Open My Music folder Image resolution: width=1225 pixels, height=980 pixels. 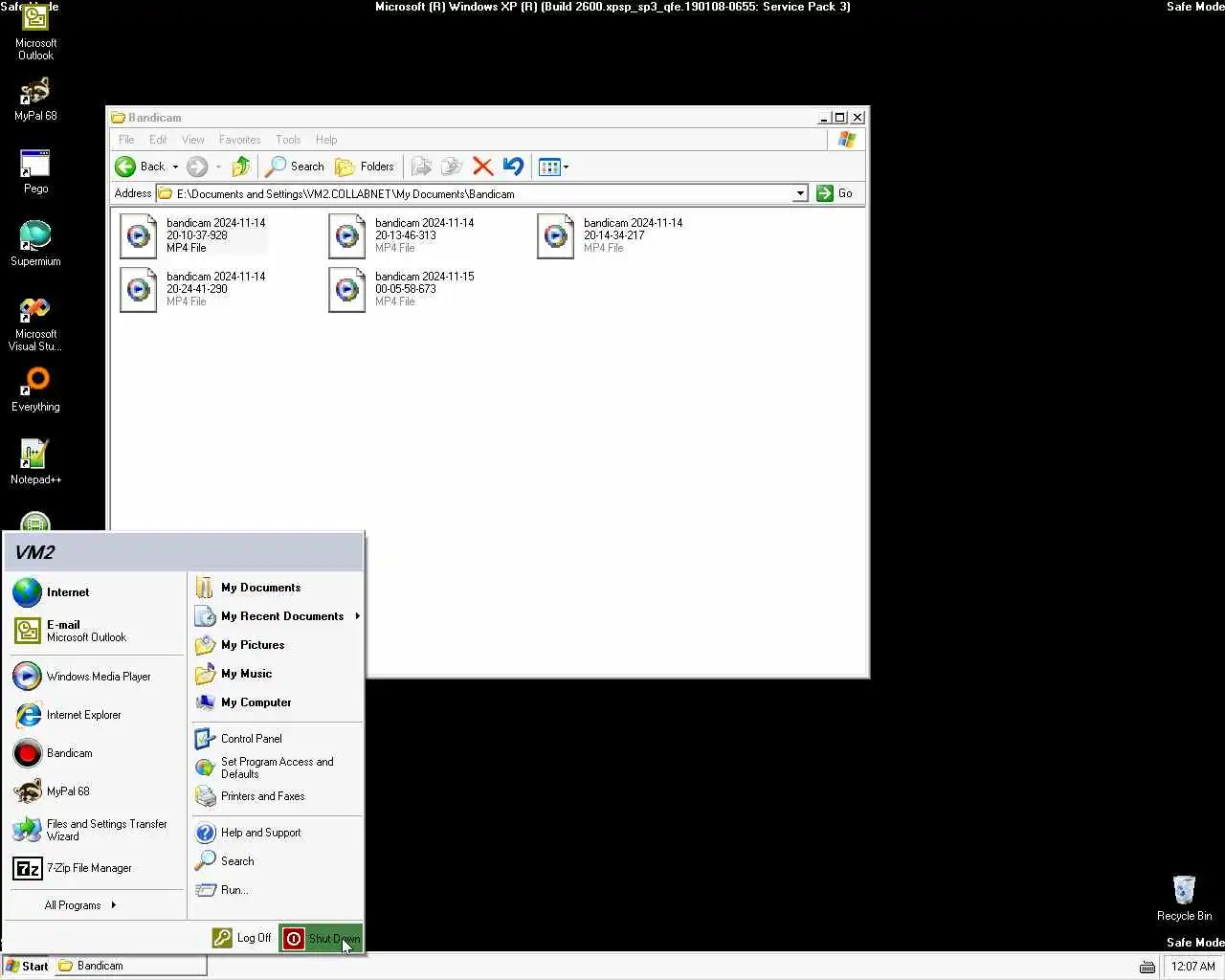point(277,674)
